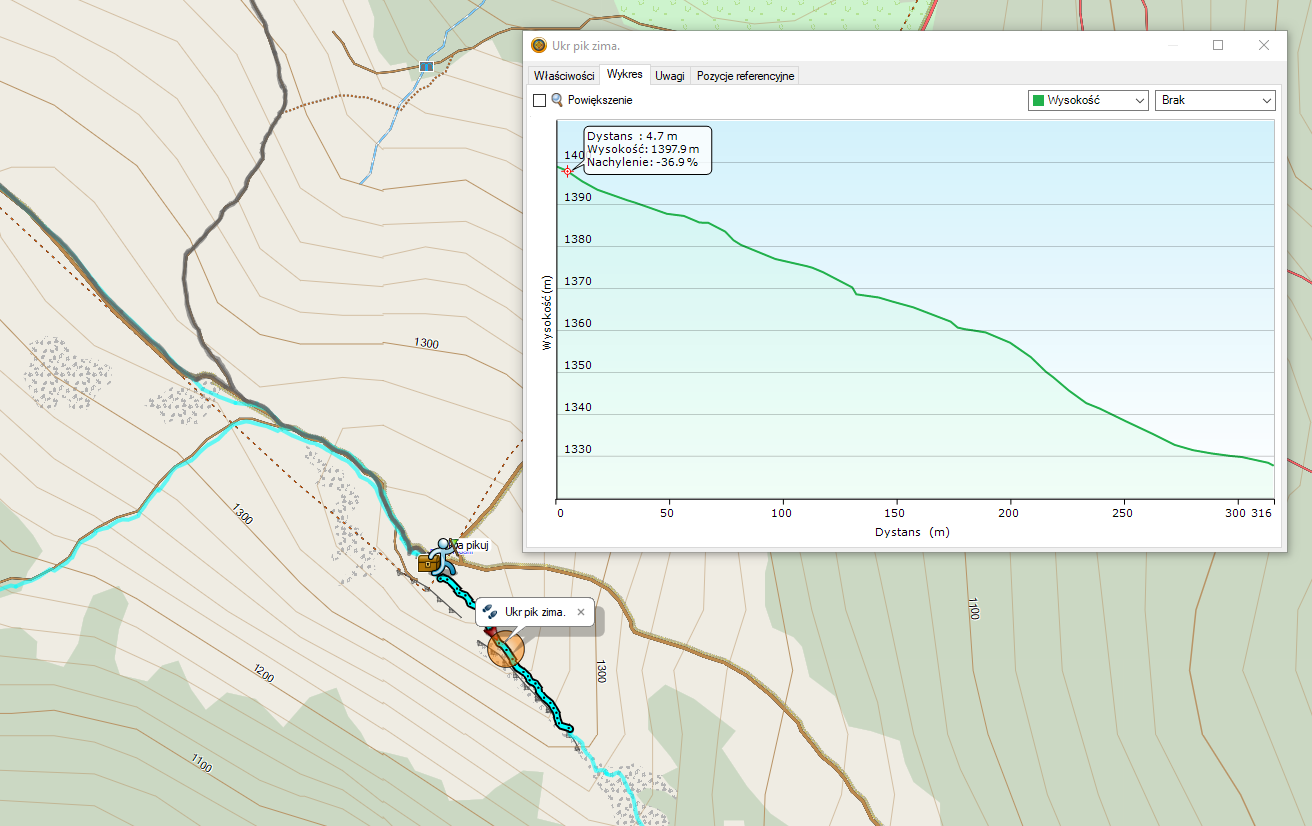Click the small blue map symbol on the stream

(x=427, y=66)
